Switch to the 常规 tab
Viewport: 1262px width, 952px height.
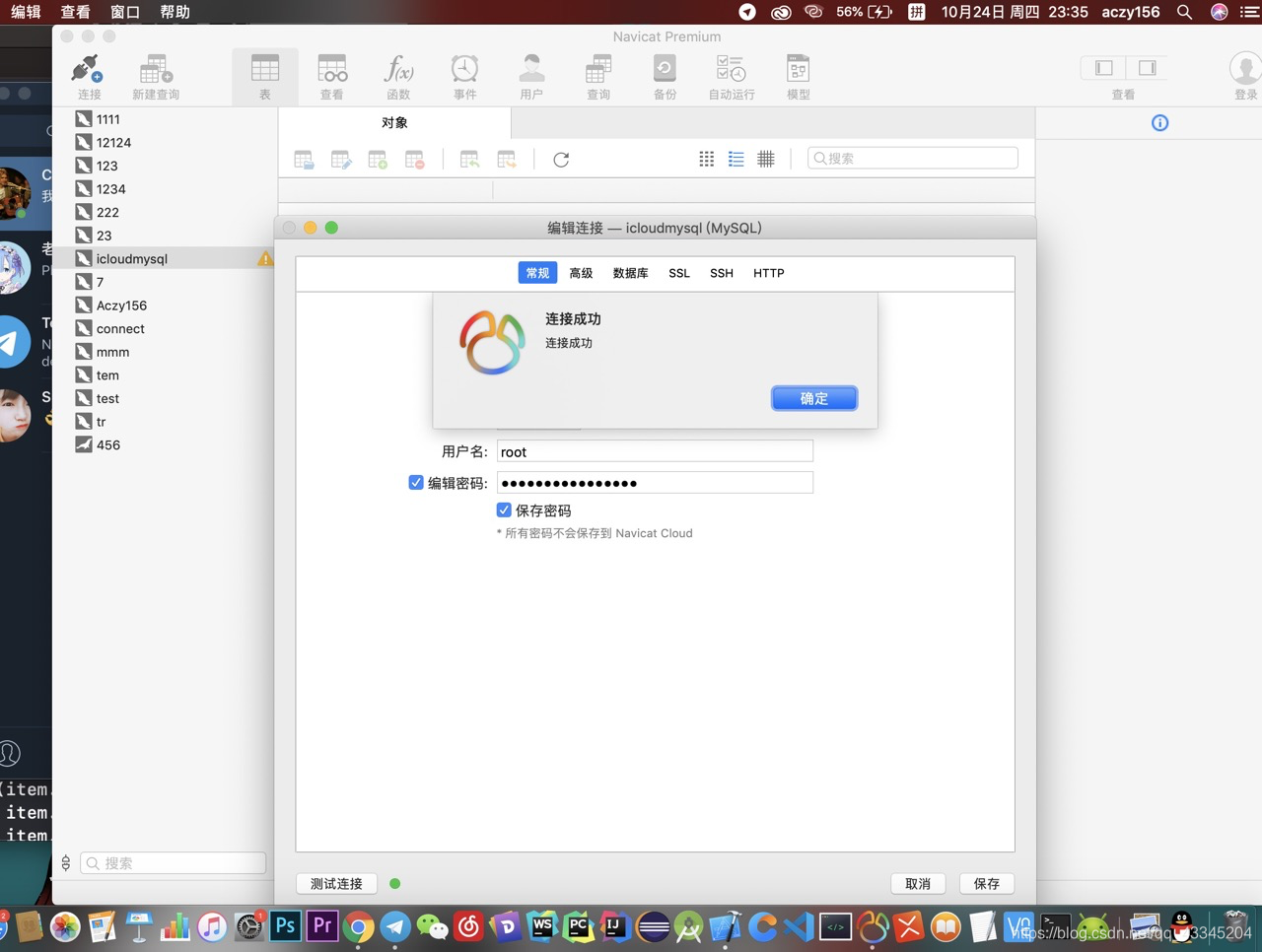[537, 273]
